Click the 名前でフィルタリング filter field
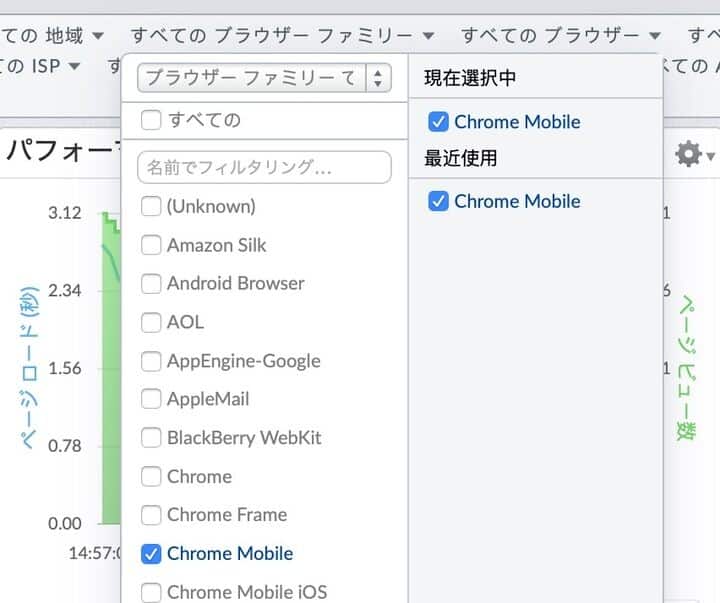 (263, 167)
